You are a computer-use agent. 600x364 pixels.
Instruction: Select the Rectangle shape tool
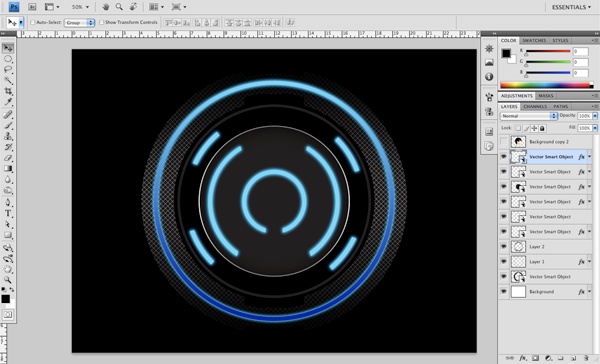click(x=8, y=235)
